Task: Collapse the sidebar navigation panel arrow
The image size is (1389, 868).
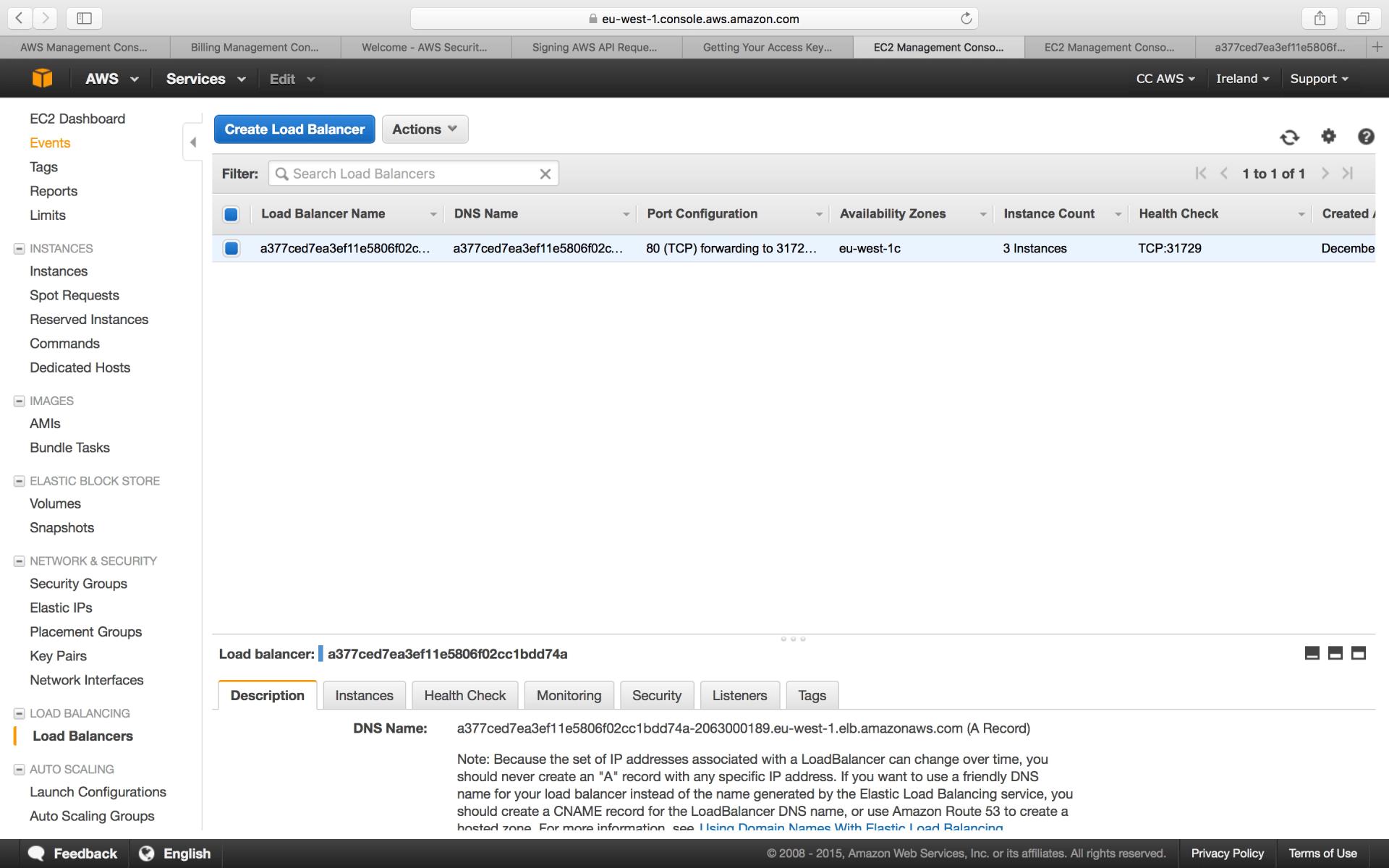Action: [x=192, y=142]
